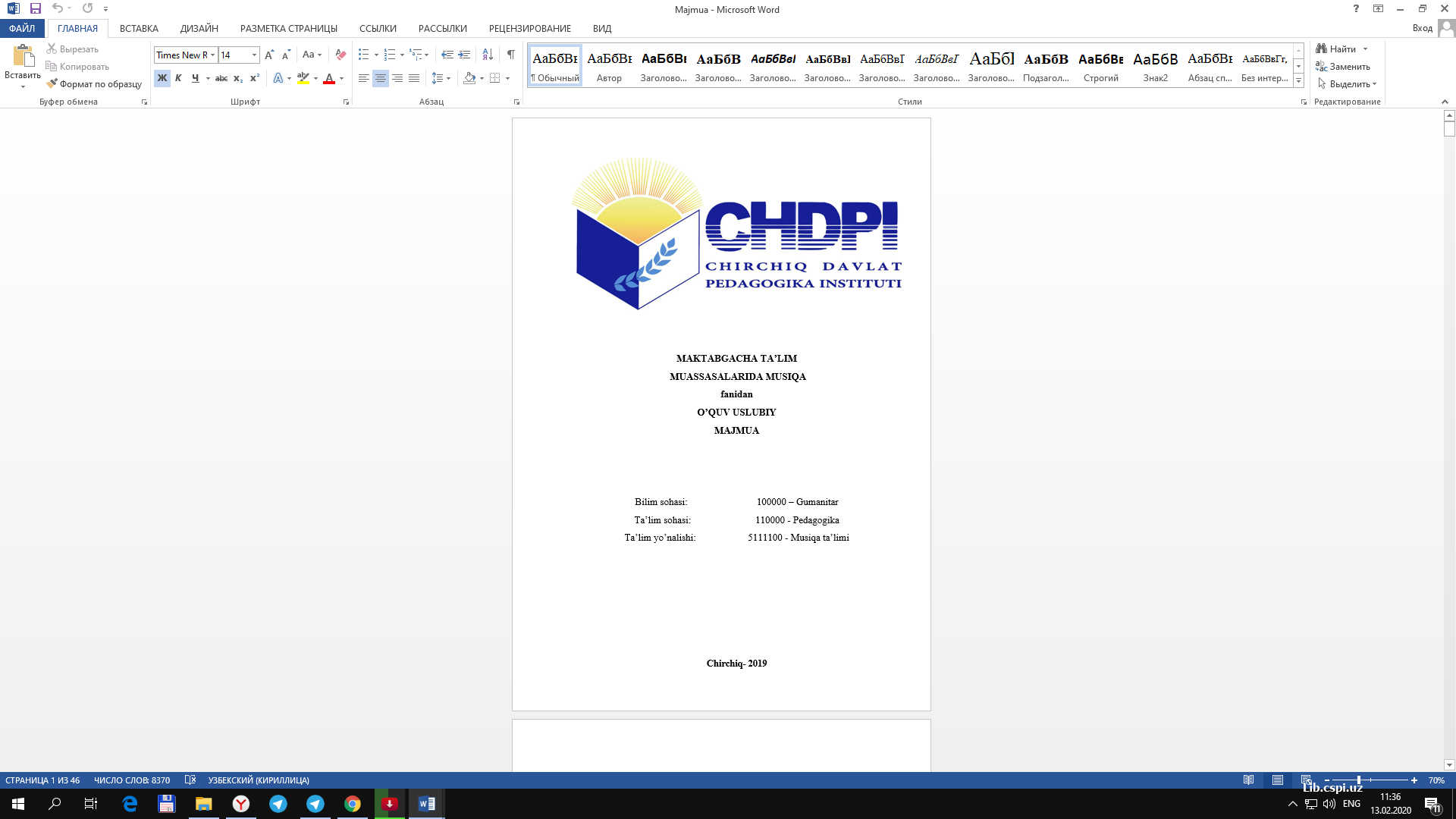Click the clear formatting eraser icon

point(340,55)
